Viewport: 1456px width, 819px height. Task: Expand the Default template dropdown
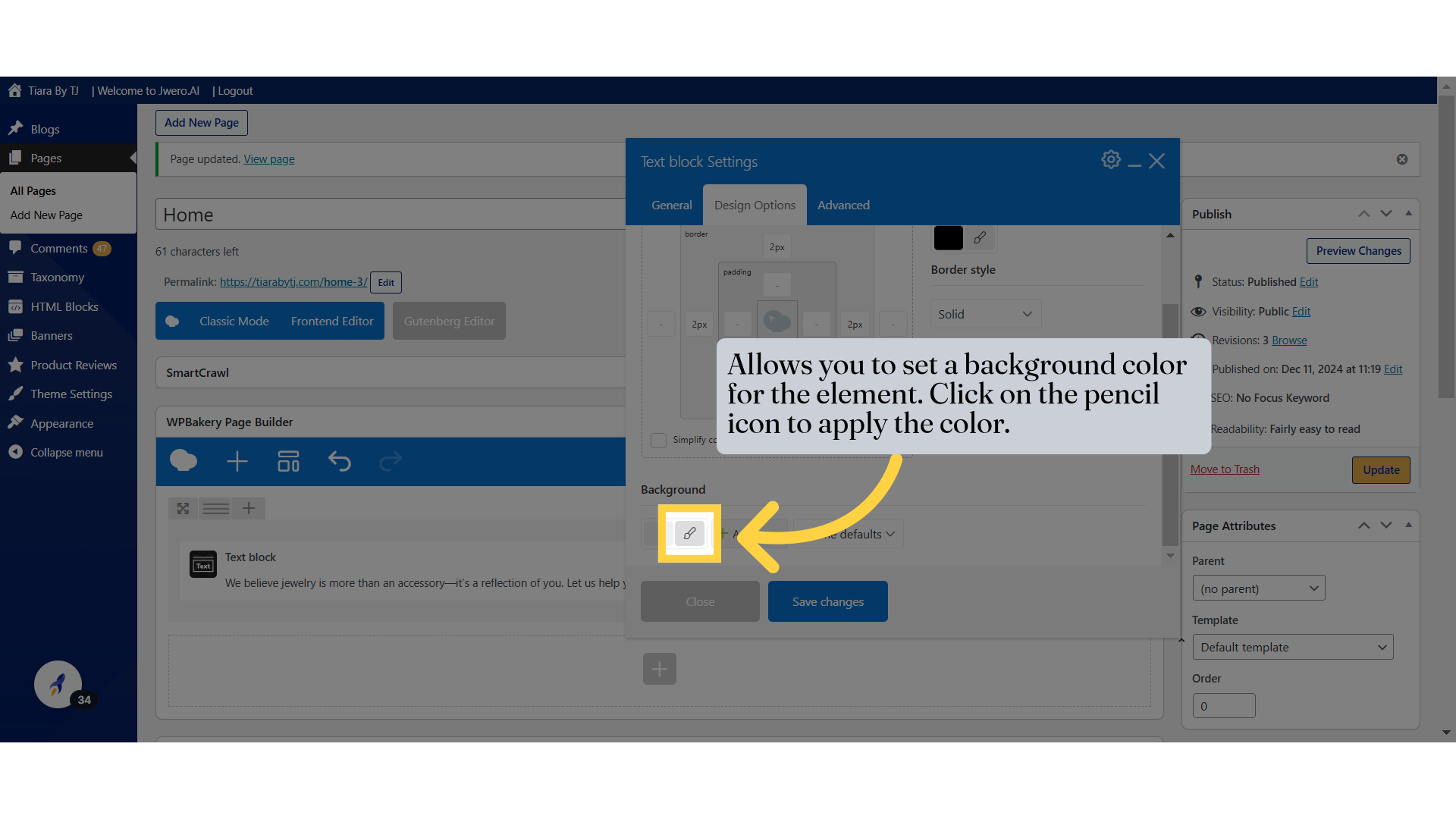(1292, 647)
